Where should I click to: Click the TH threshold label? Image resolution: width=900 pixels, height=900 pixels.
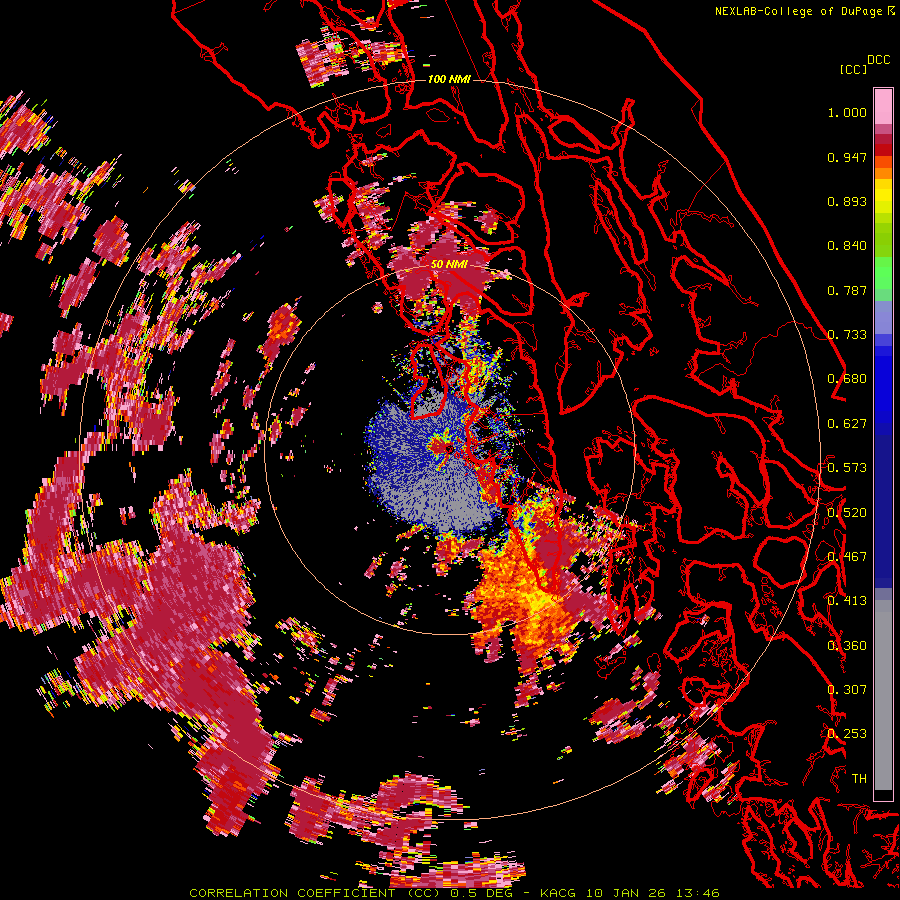click(859, 779)
